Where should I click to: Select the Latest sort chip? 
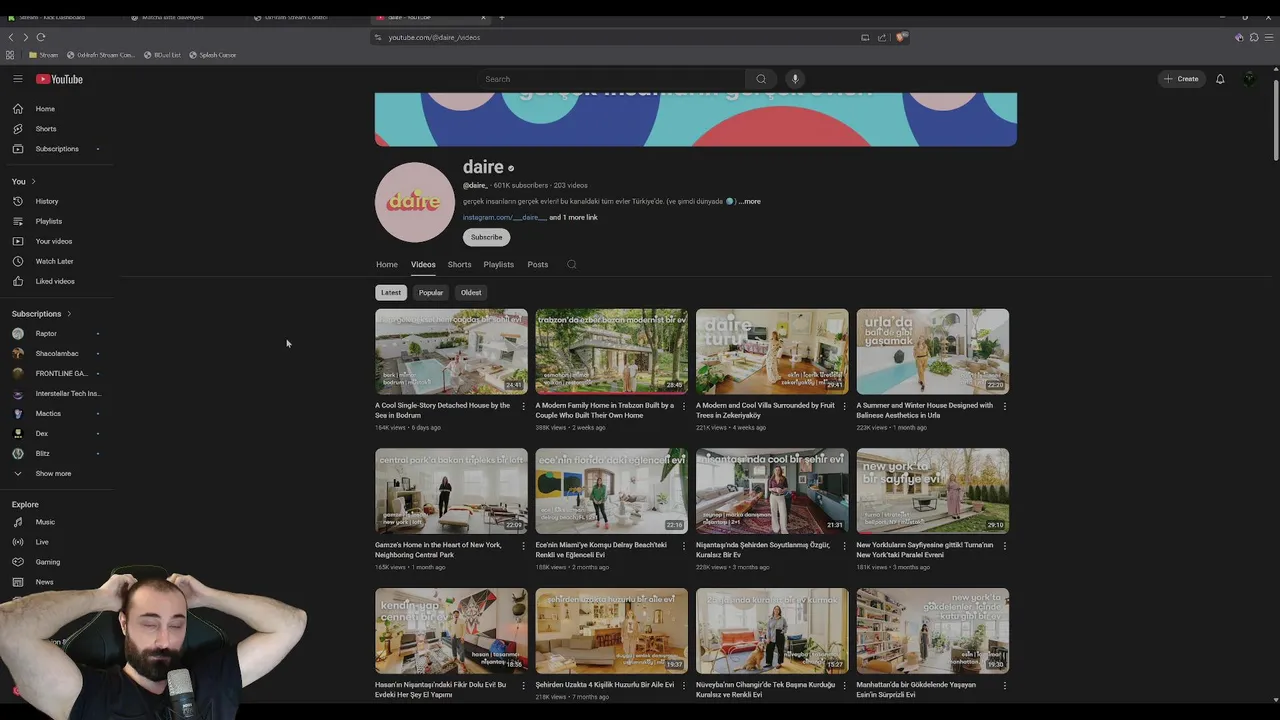[x=391, y=293]
